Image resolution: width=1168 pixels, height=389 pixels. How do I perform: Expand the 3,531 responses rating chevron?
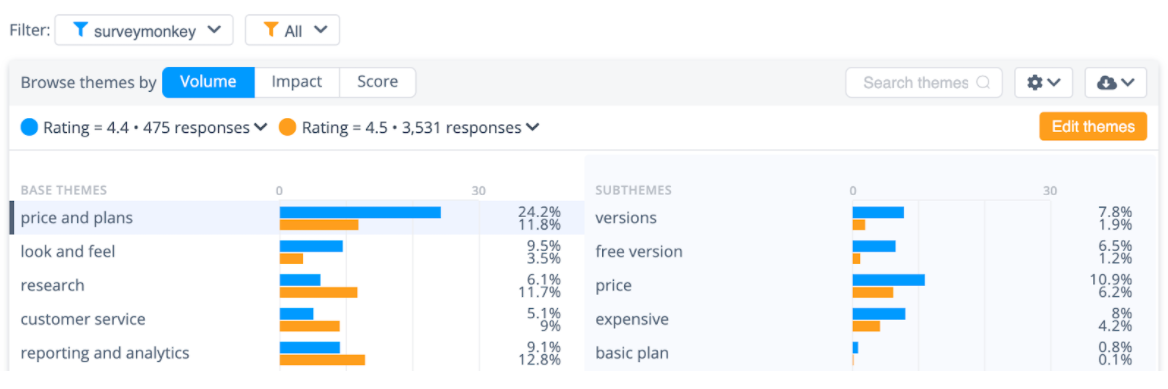(533, 127)
